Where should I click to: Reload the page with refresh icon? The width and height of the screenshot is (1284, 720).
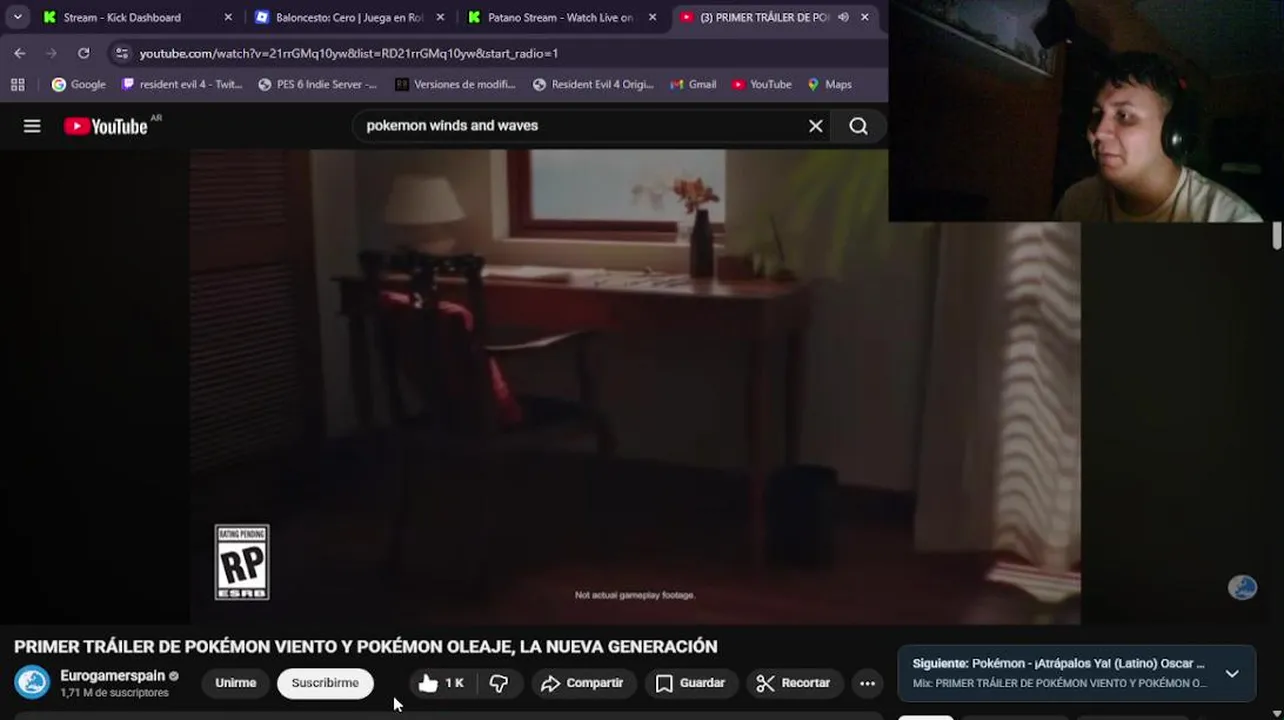(84, 53)
